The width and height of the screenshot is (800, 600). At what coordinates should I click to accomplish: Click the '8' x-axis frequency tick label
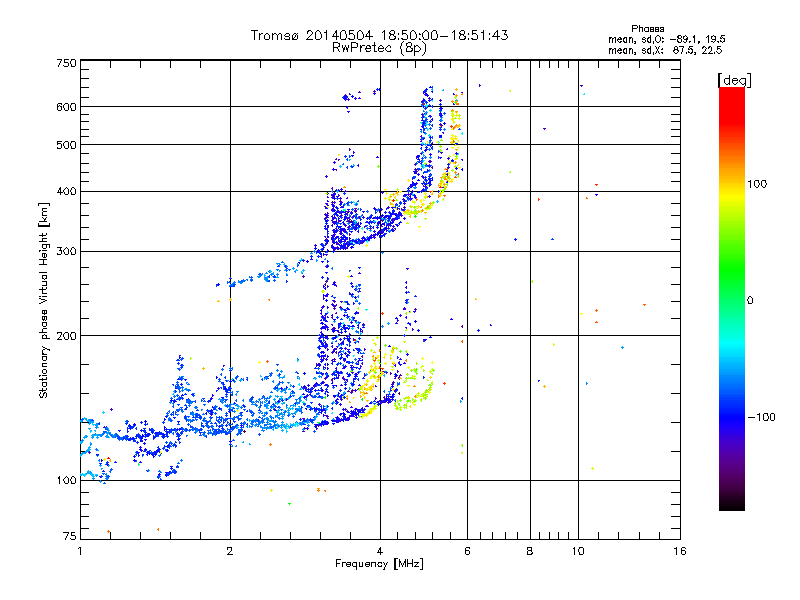click(530, 551)
